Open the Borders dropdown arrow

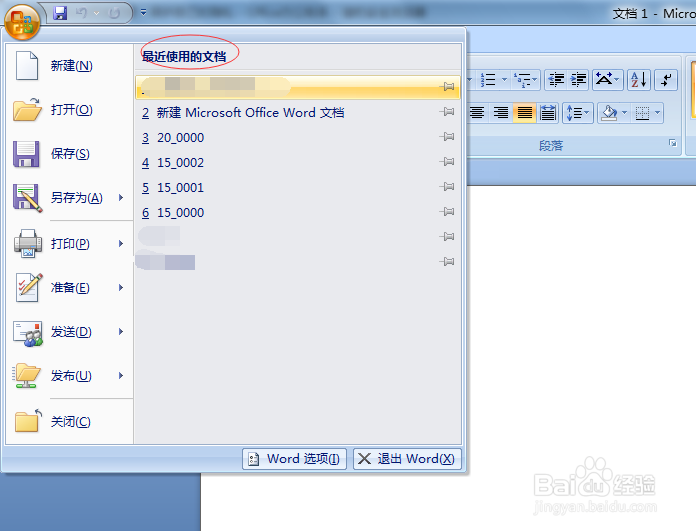tap(657, 113)
